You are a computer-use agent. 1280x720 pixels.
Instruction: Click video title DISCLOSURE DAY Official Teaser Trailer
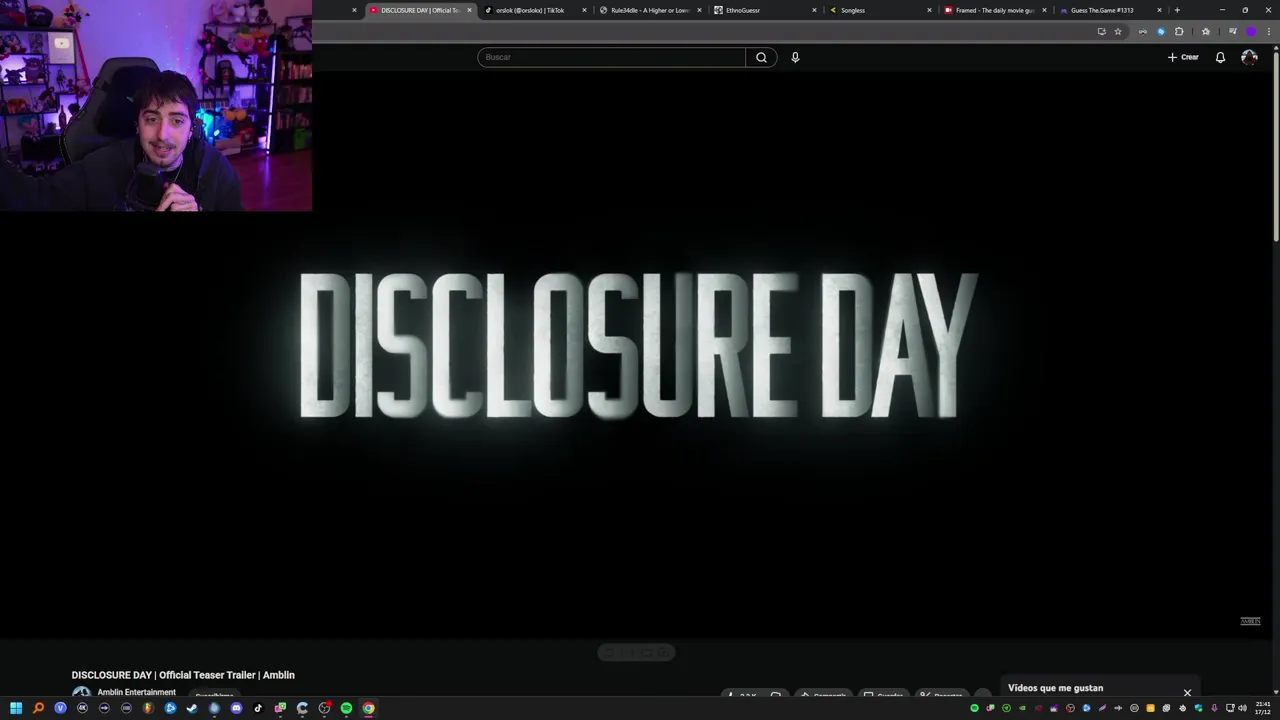[x=183, y=675]
